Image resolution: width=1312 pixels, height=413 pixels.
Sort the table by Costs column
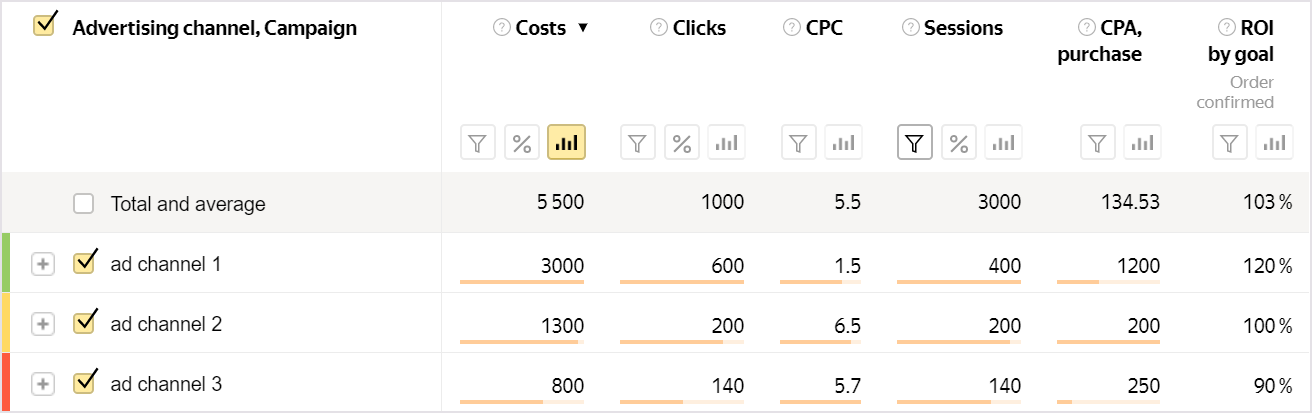pos(541,28)
